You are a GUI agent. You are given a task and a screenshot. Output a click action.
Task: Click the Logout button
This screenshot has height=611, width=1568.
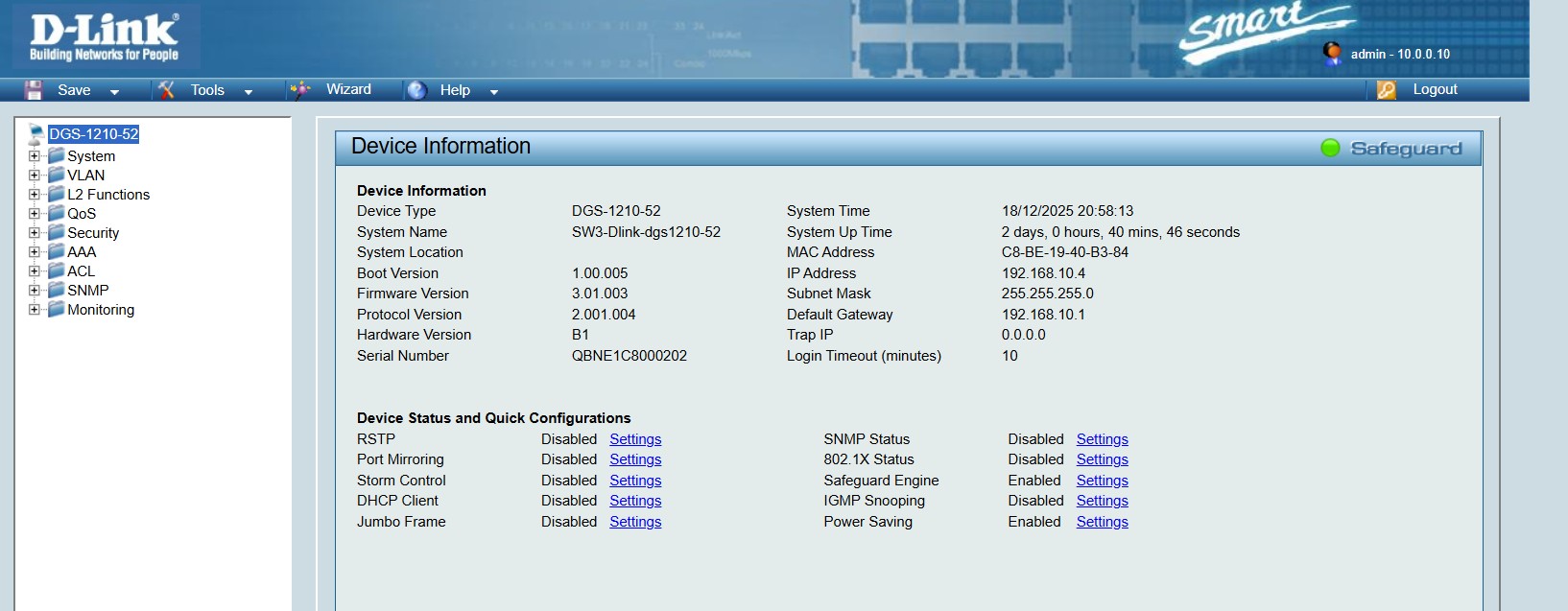[x=1435, y=89]
